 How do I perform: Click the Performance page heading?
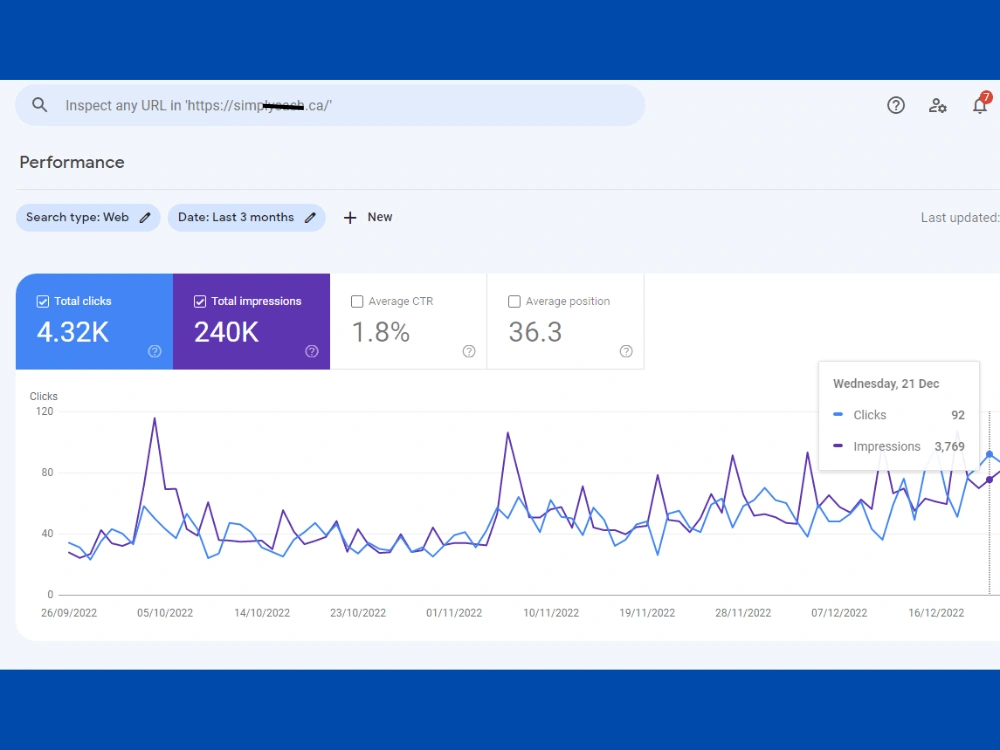(72, 162)
